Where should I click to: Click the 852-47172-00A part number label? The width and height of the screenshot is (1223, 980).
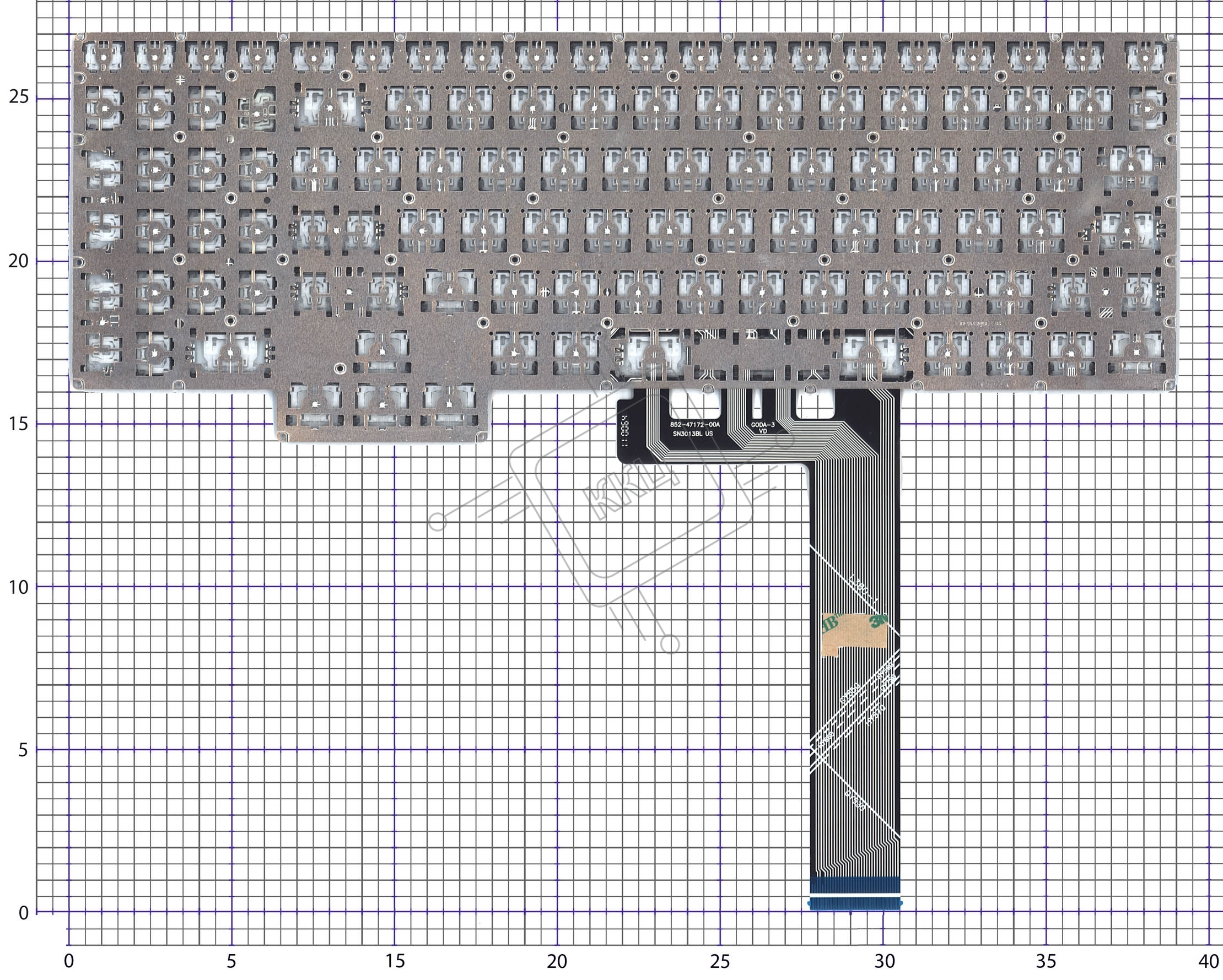point(694,424)
